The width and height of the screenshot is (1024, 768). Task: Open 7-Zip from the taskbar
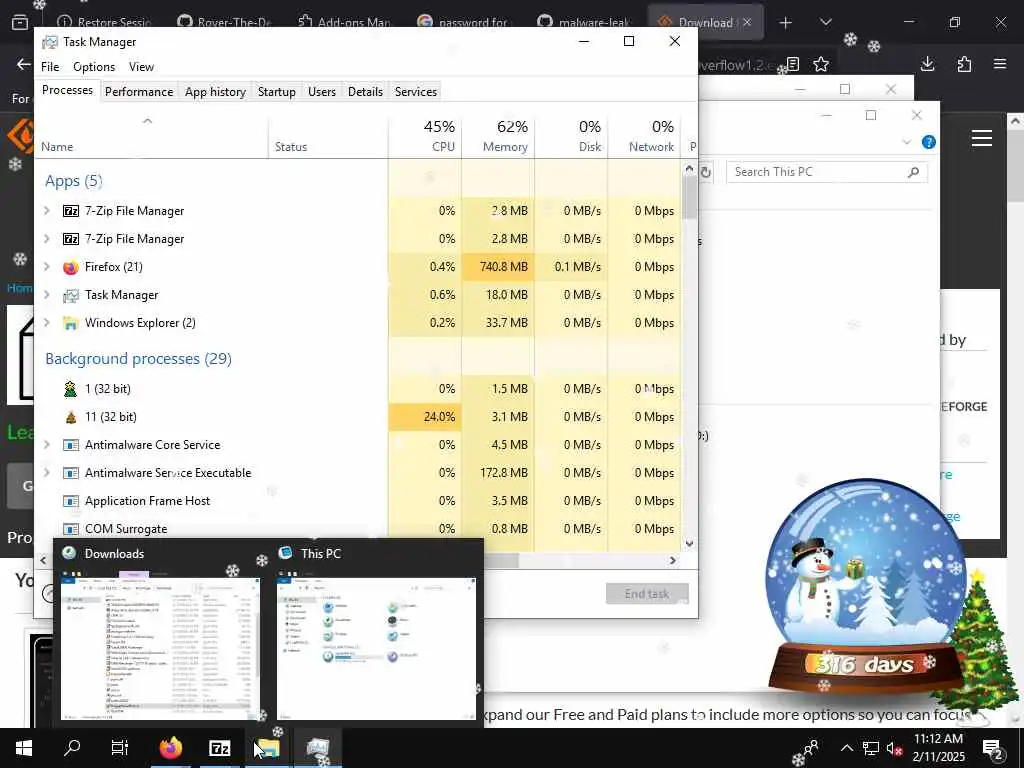pos(219,748)
